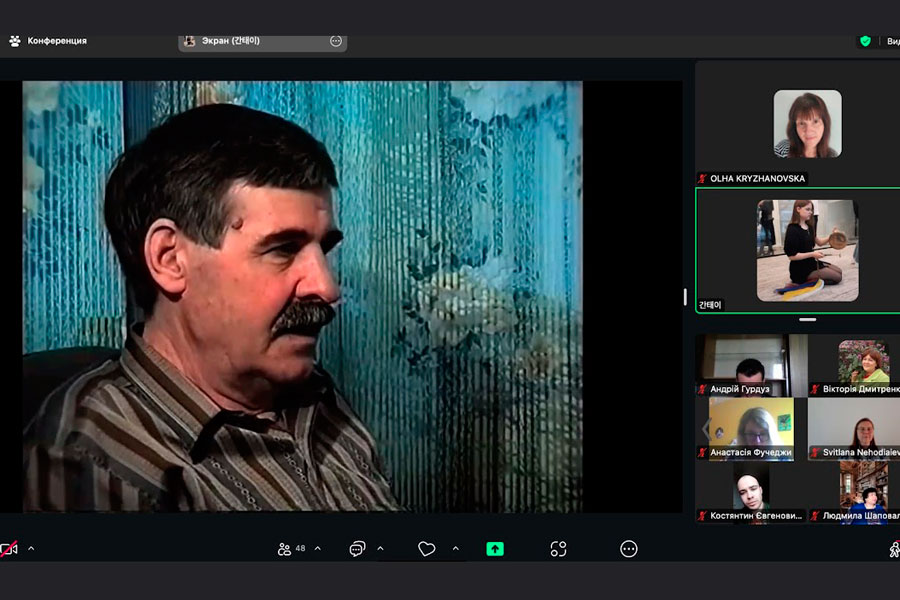This screenshot has width=900, height=600.
Task: Expand chat options chevron
Action: pyautogui.click(x=380, y=549)
